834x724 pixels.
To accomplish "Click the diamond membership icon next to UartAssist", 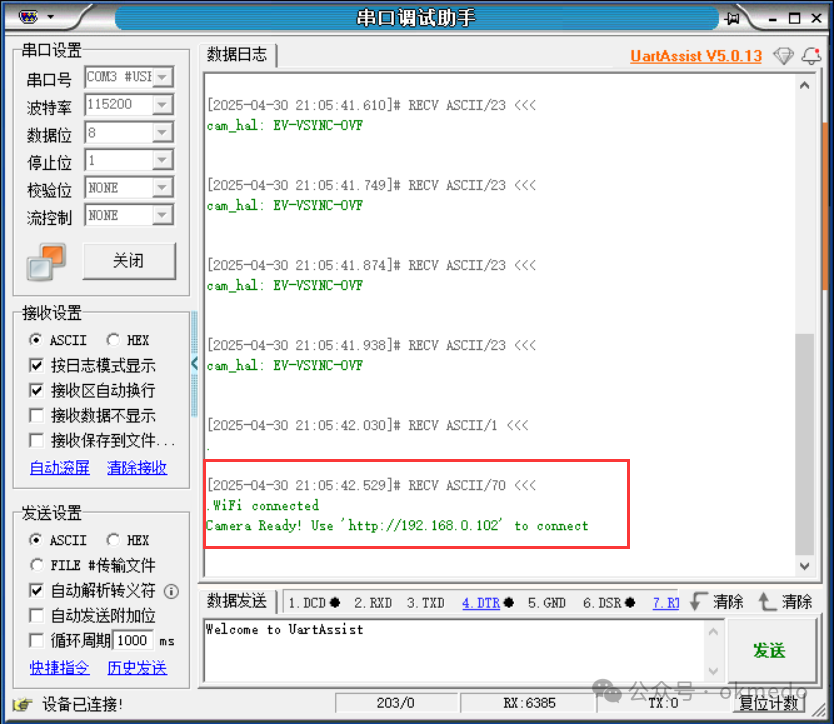I will tap(783, 56).
